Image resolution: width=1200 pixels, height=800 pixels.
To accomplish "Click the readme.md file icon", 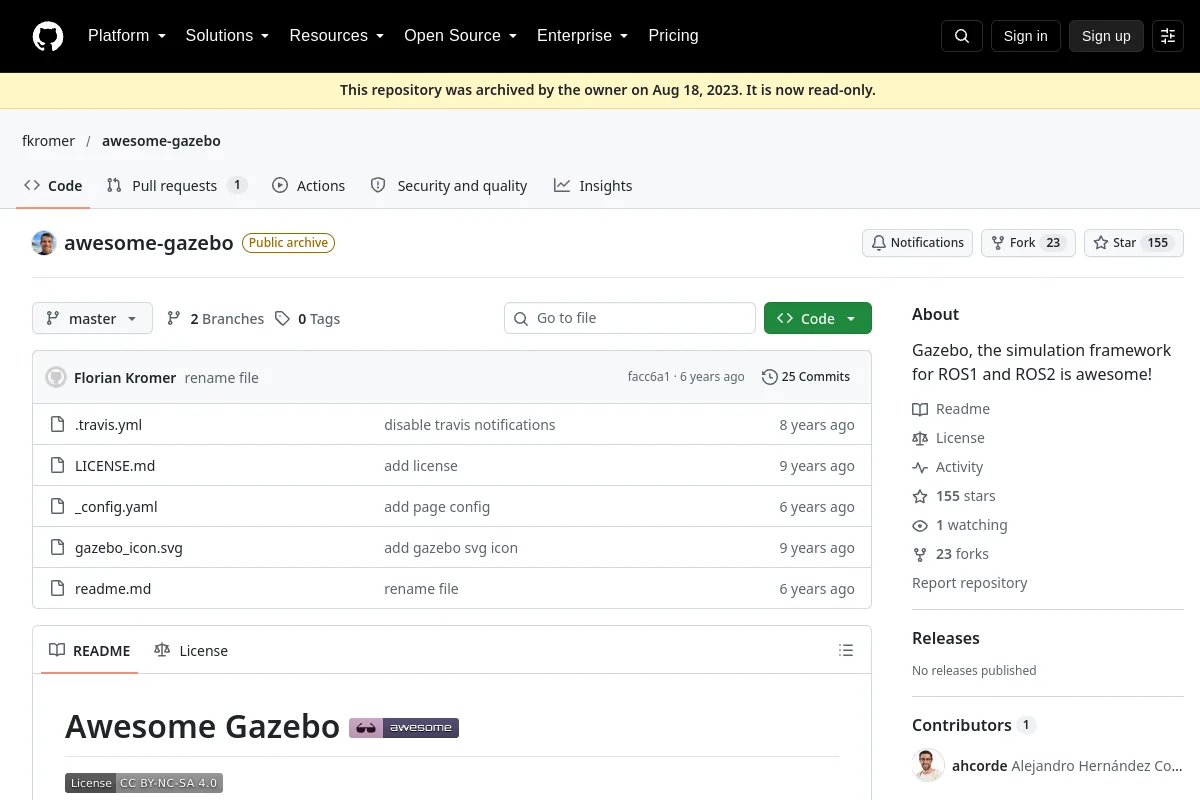I will [57, 589].
